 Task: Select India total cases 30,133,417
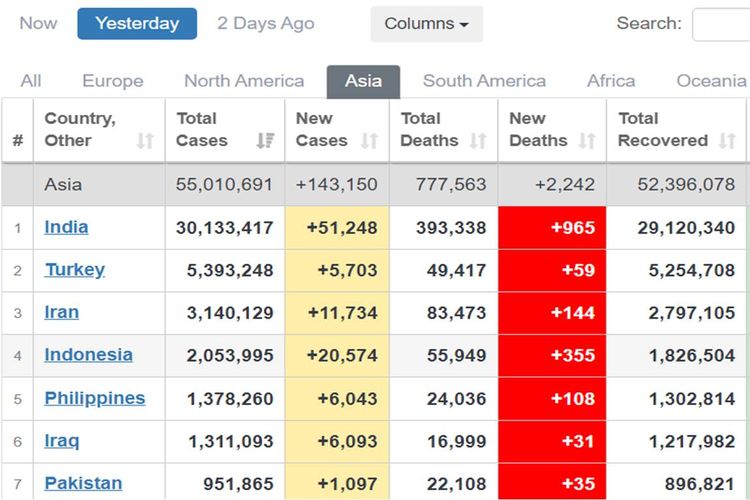[224, 228]
